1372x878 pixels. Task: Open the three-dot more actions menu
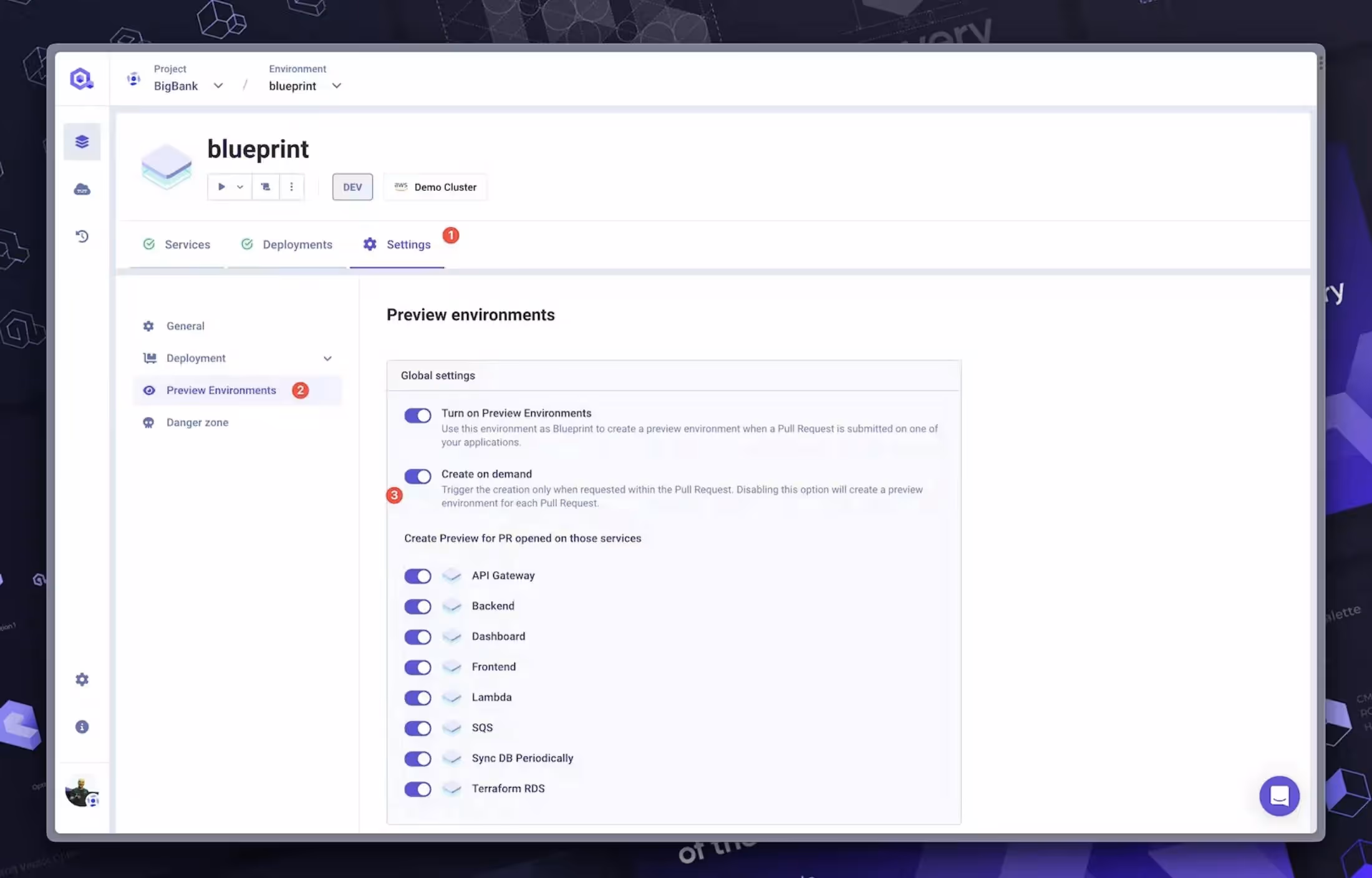(291, 186)
